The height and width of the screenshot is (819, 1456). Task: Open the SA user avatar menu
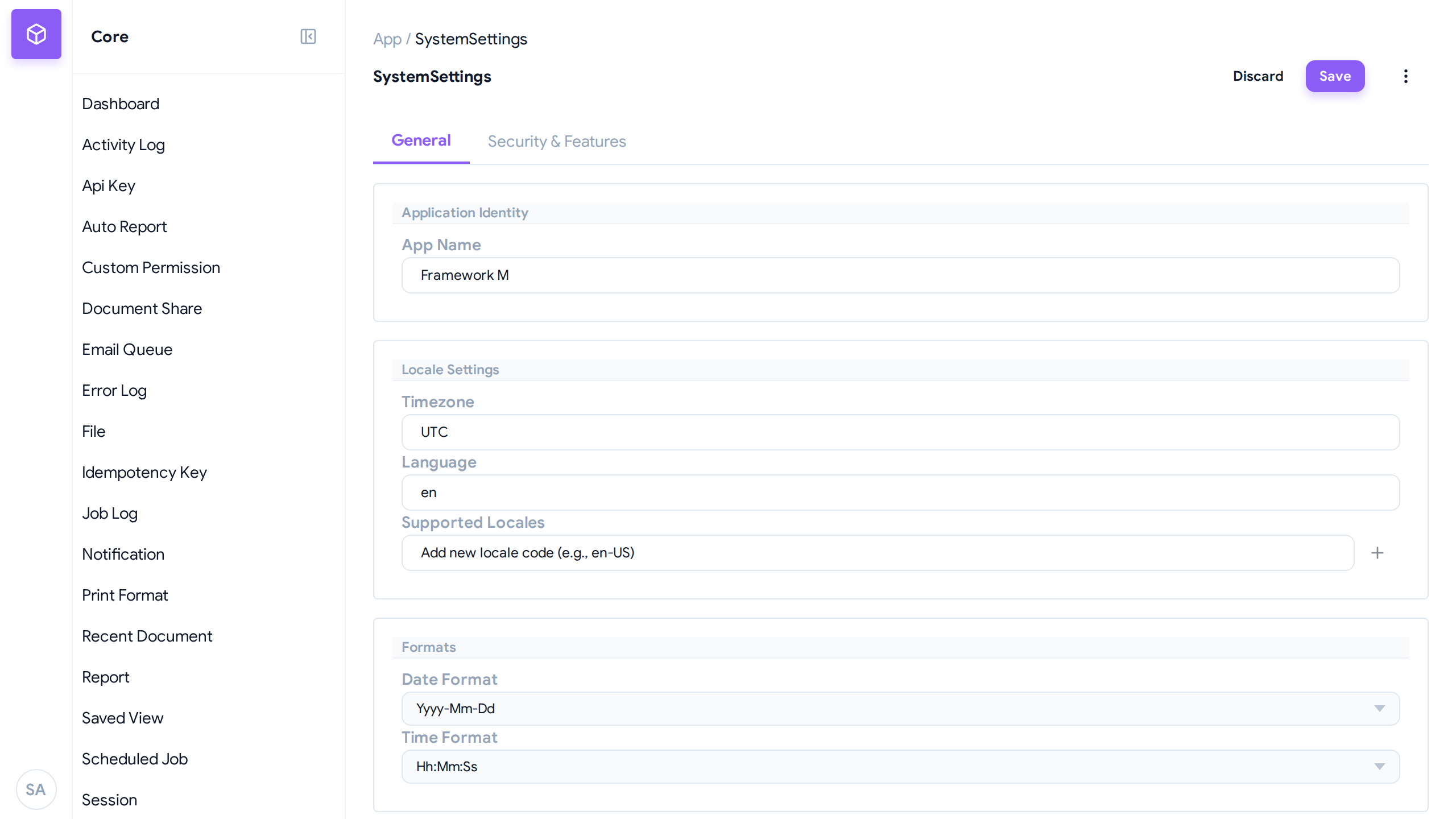[x=36, y=789]
